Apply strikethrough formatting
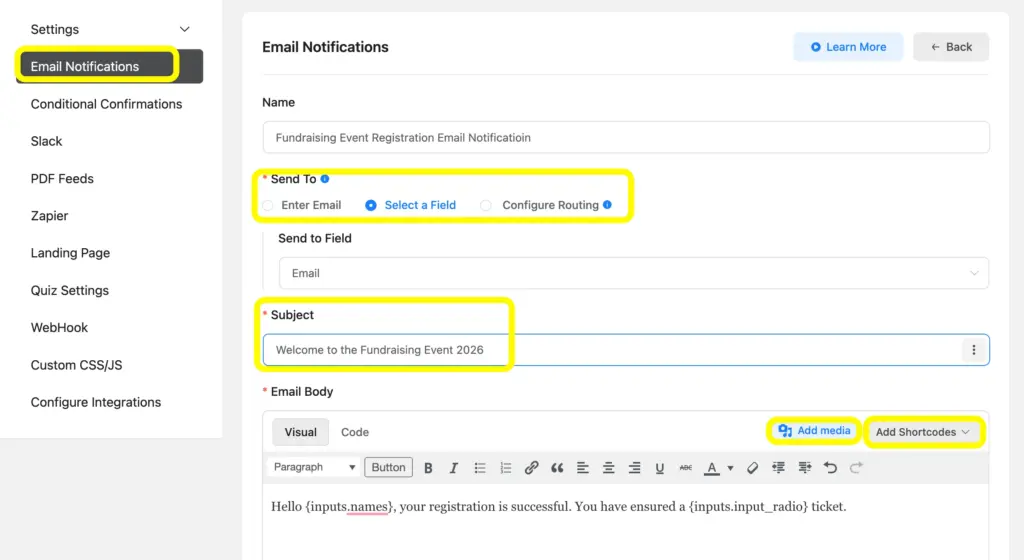 coord(685,467)
